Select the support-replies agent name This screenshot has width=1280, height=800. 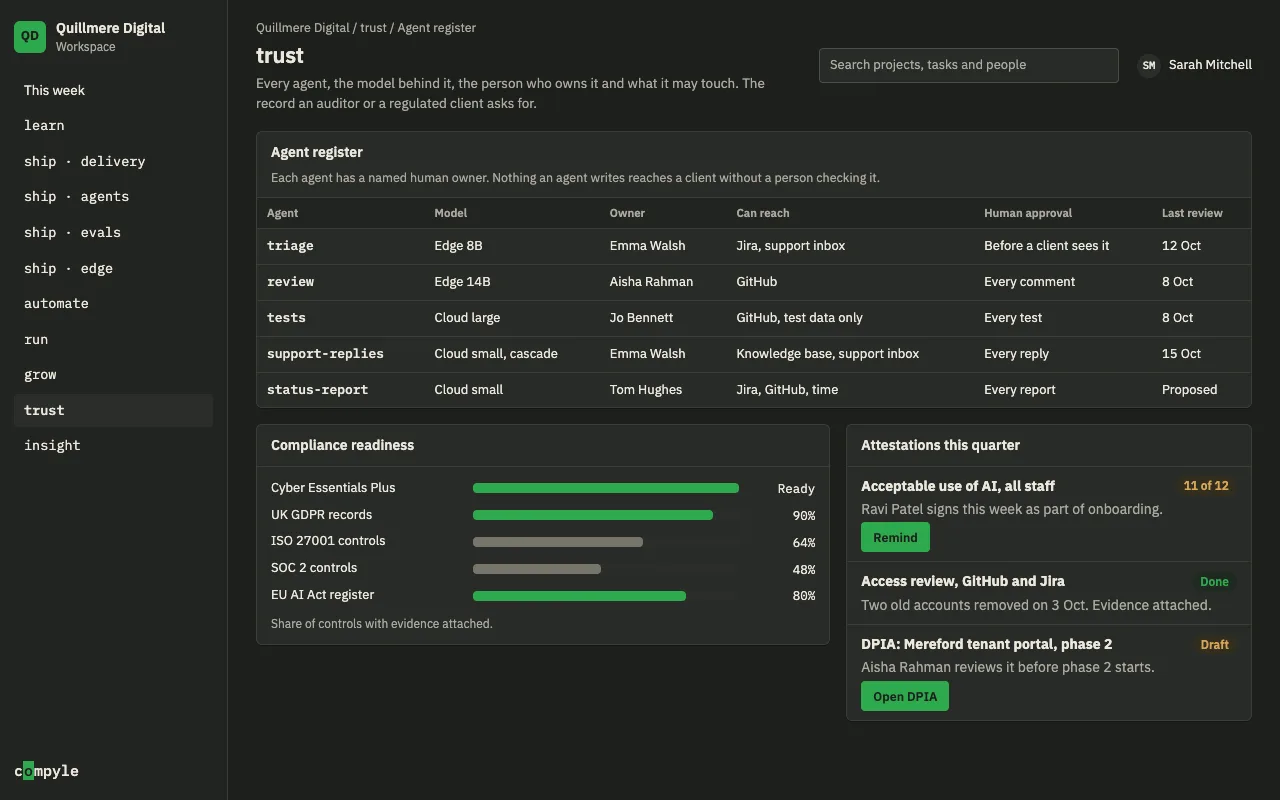[325, 354]
